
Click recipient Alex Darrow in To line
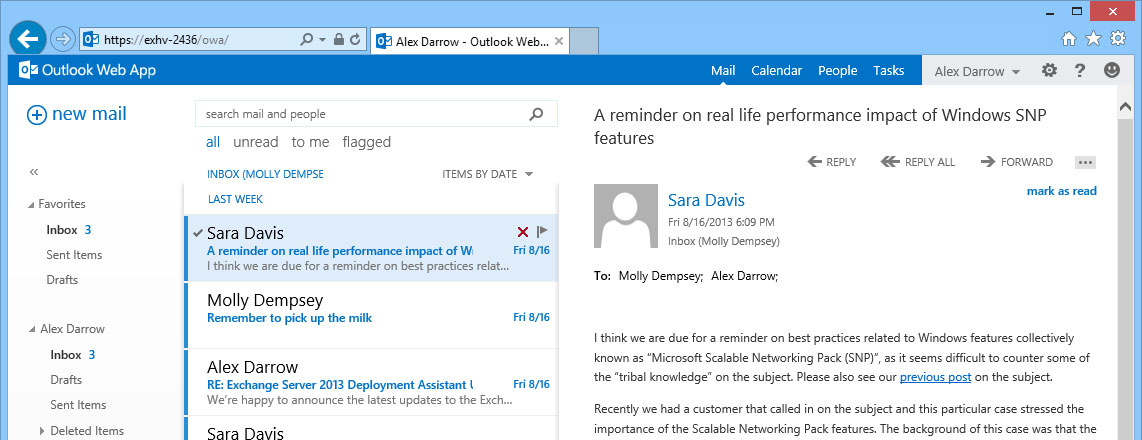click(x=744, y=276)
